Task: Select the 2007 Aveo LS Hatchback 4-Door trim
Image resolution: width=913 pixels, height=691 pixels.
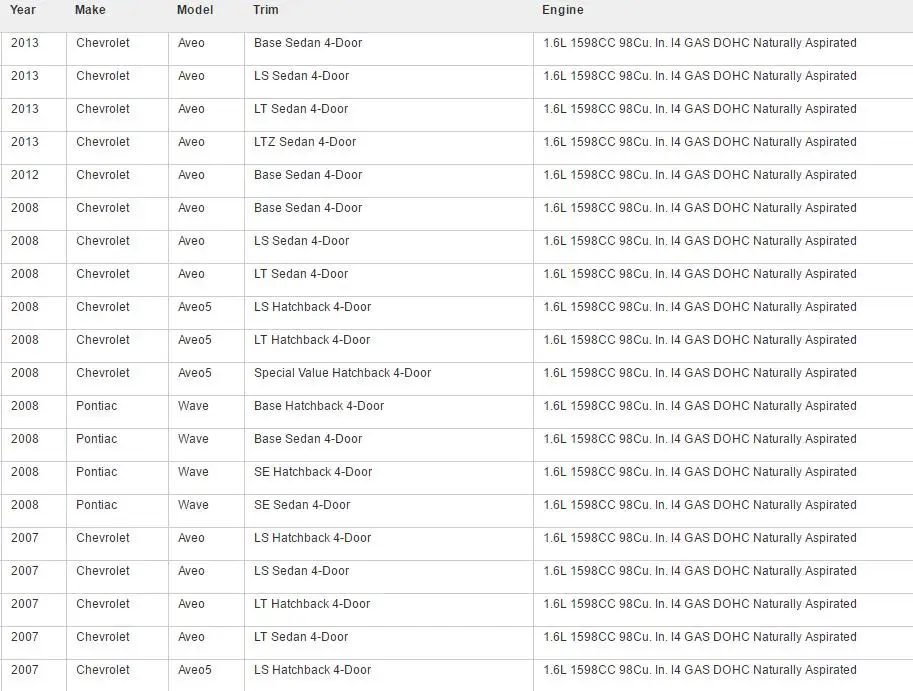Action: 312,538
